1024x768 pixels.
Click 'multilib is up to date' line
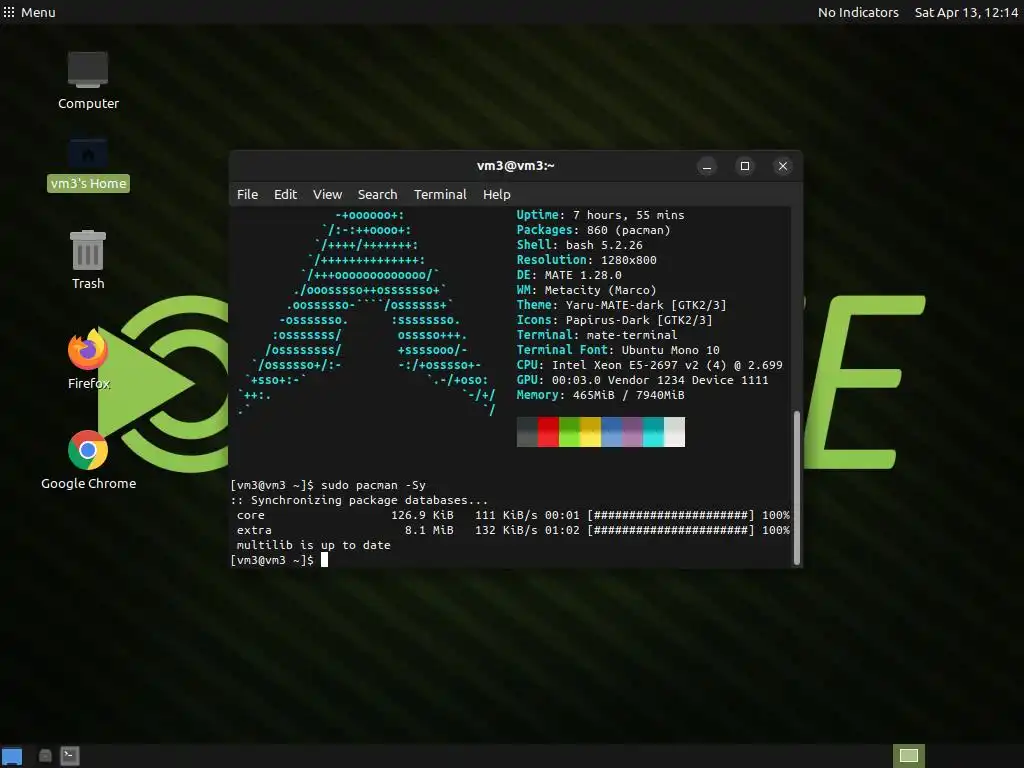313,545
